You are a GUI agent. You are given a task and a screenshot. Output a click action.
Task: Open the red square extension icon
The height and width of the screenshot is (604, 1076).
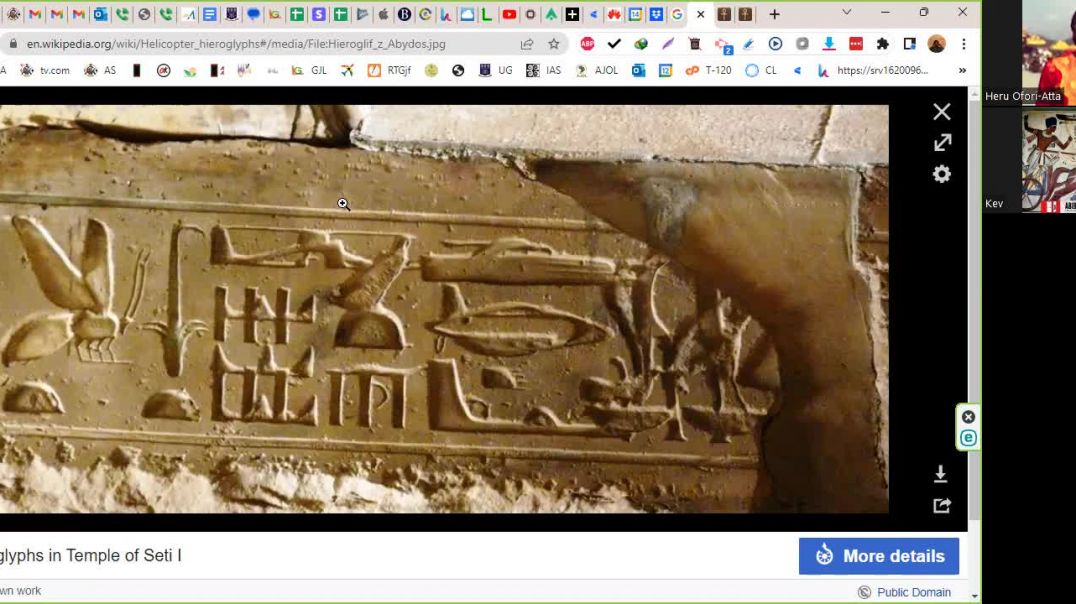[856, 44]
